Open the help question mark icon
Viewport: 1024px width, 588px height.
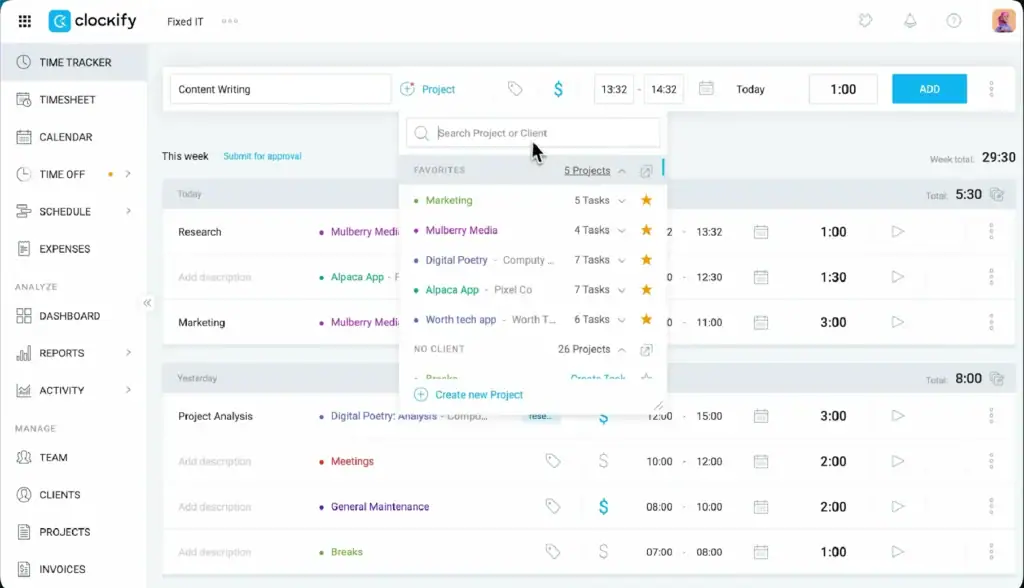953,21
